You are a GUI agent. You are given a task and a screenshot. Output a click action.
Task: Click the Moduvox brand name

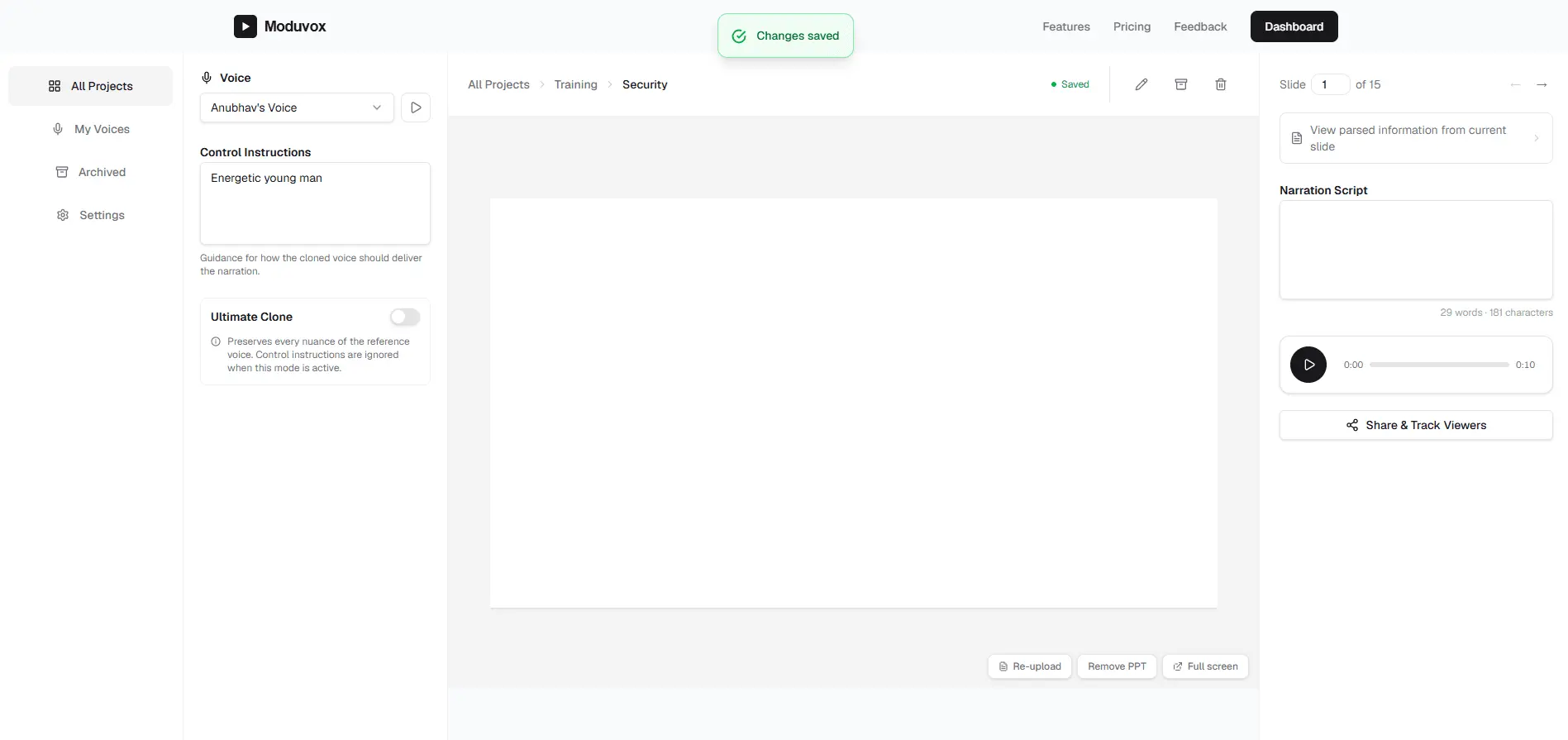[x=295, y=26]
